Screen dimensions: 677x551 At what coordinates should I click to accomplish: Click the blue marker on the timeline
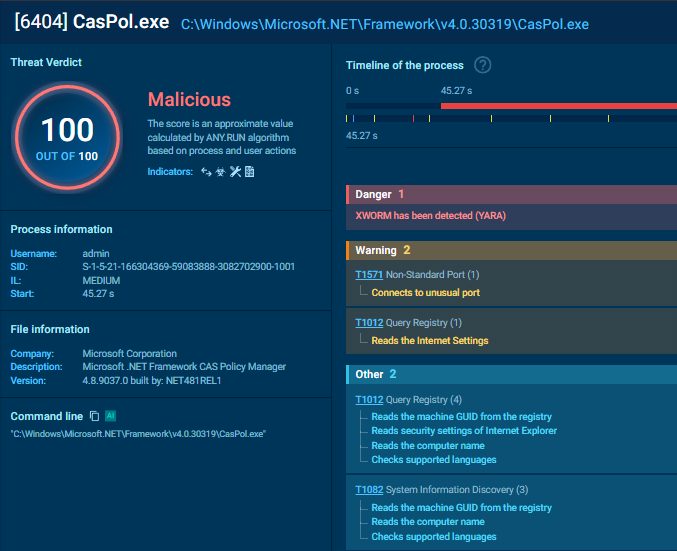[x=353, y=118]
